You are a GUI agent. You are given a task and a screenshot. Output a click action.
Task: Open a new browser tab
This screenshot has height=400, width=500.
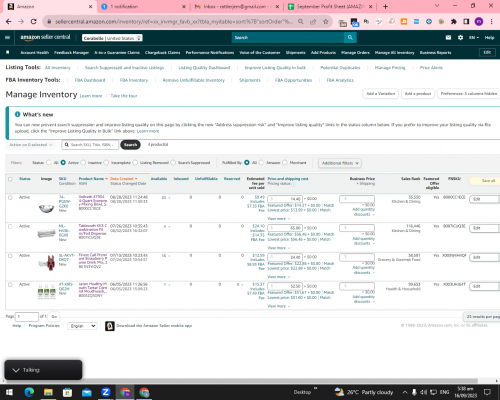point(385,7)
